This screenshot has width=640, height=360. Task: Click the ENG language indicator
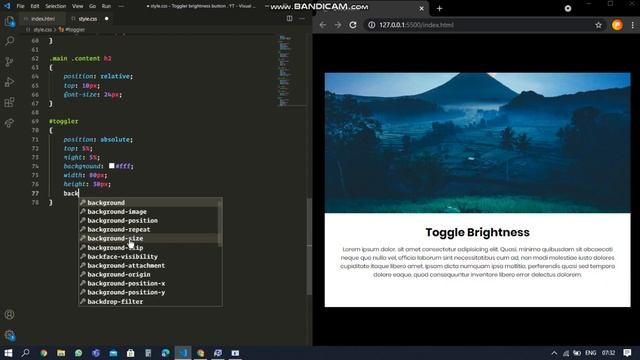[591, 353]
